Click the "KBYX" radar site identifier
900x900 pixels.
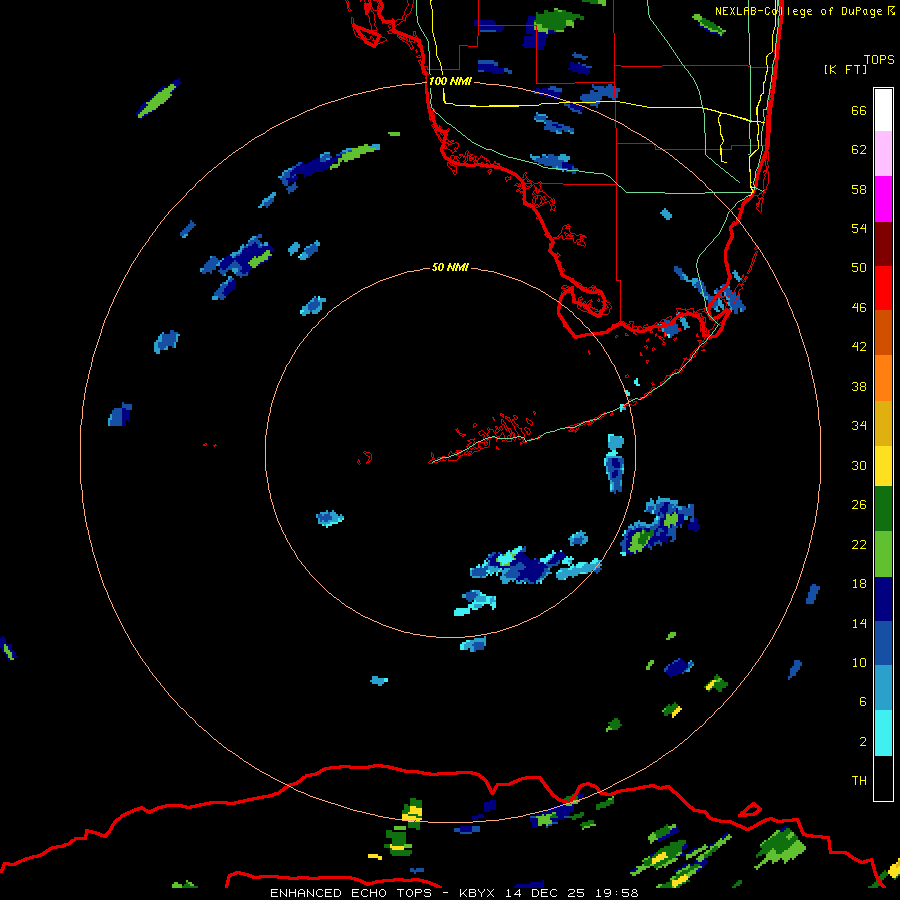coord(479,893)
